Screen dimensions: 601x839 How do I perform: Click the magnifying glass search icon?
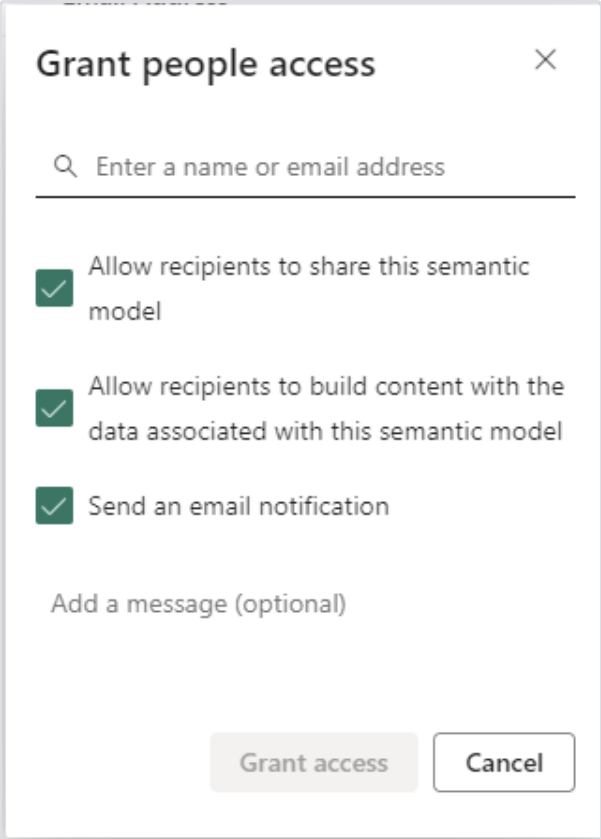(x=65, y=166)
